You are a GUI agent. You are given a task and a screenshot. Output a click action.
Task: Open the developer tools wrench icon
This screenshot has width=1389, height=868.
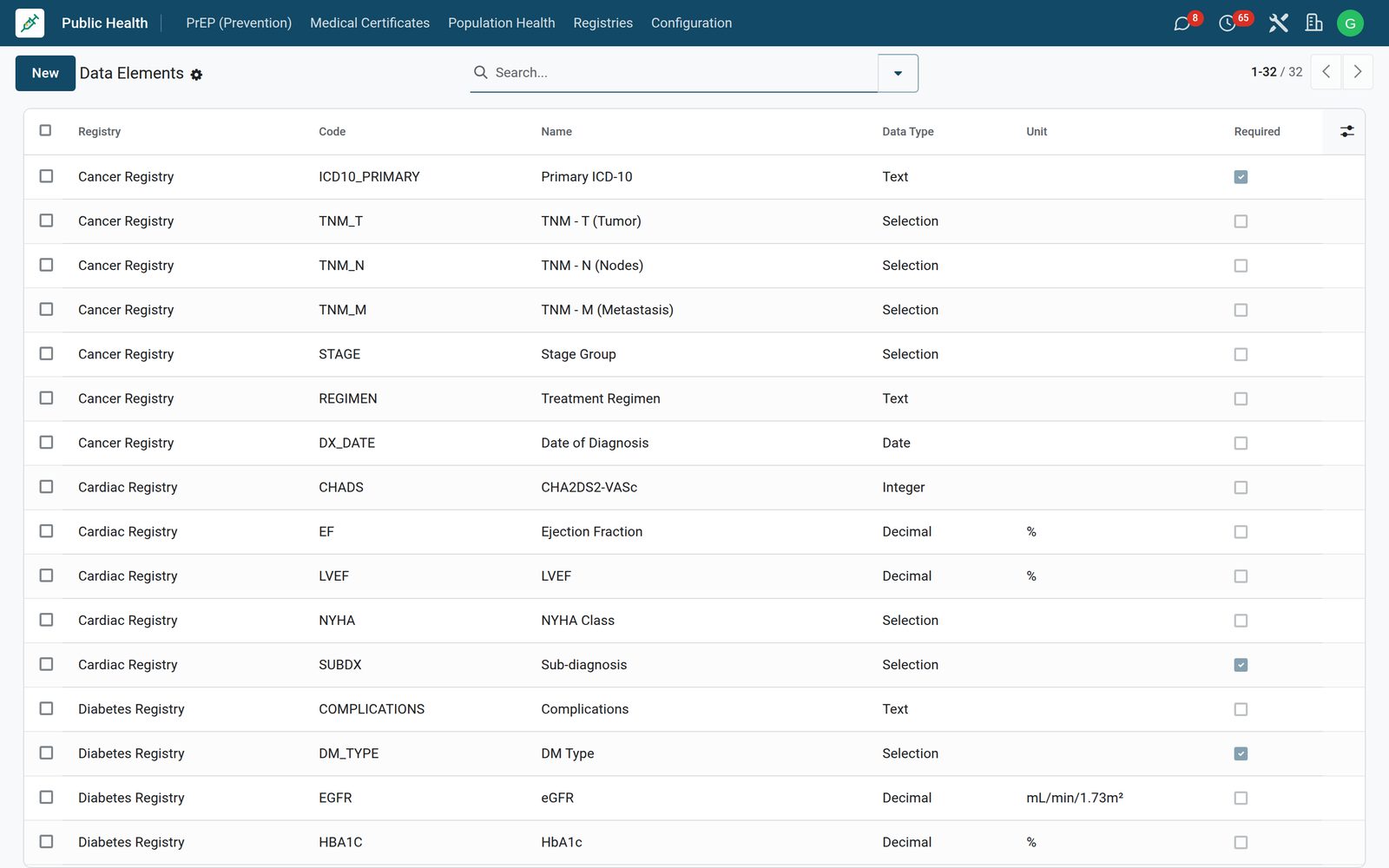pos(1278,23)
